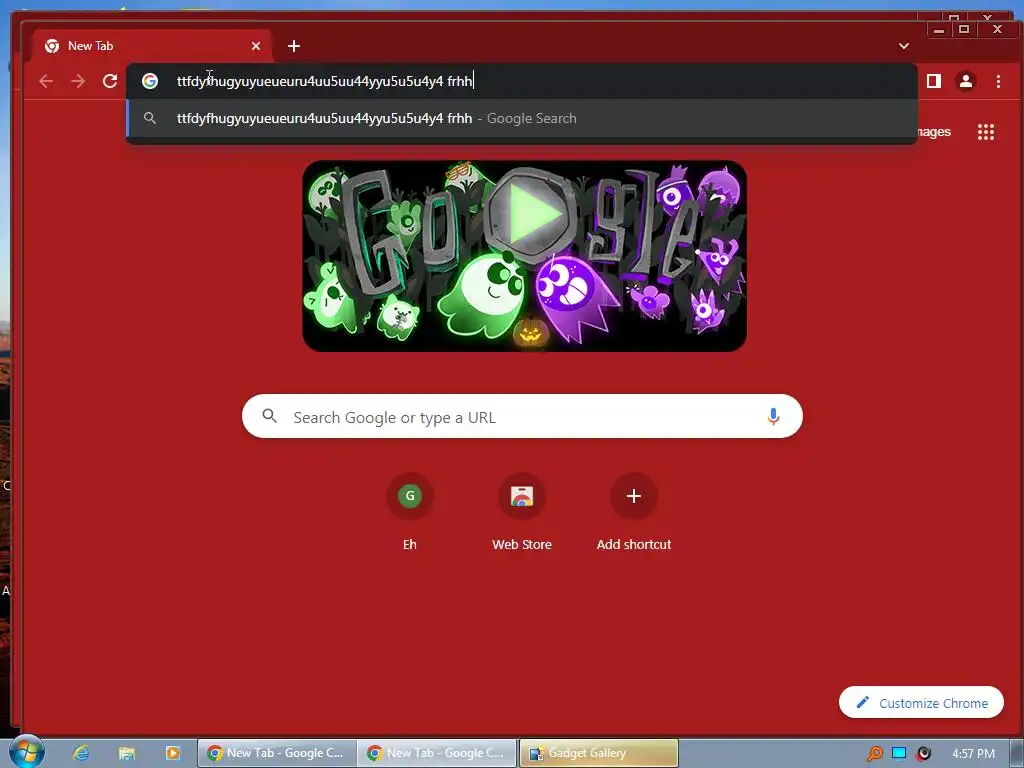Open the Gadget Gallery taskbar window
Image resolution: width=1024 pixels, height=768 pixels.
(599, 753)
